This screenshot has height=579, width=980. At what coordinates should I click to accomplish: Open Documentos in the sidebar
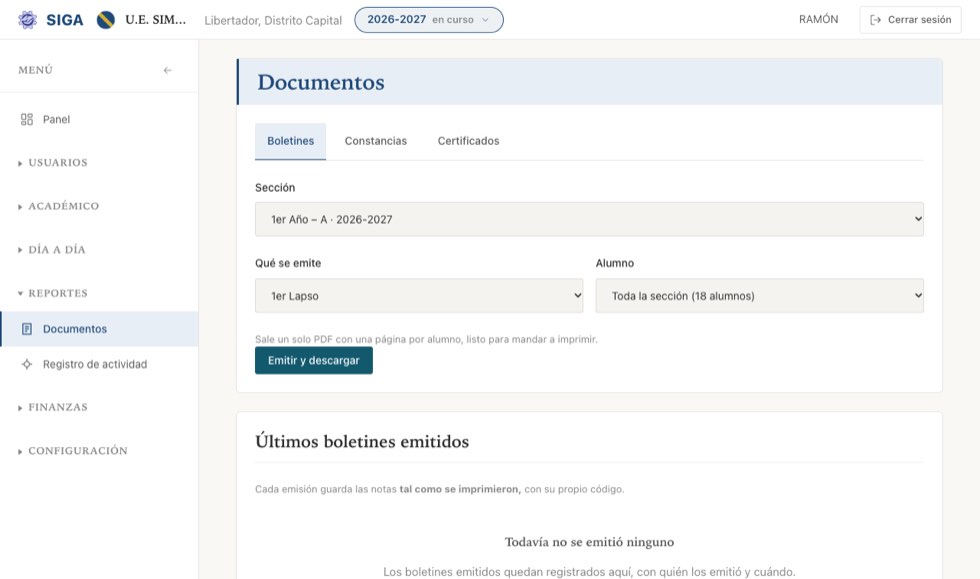99,329
